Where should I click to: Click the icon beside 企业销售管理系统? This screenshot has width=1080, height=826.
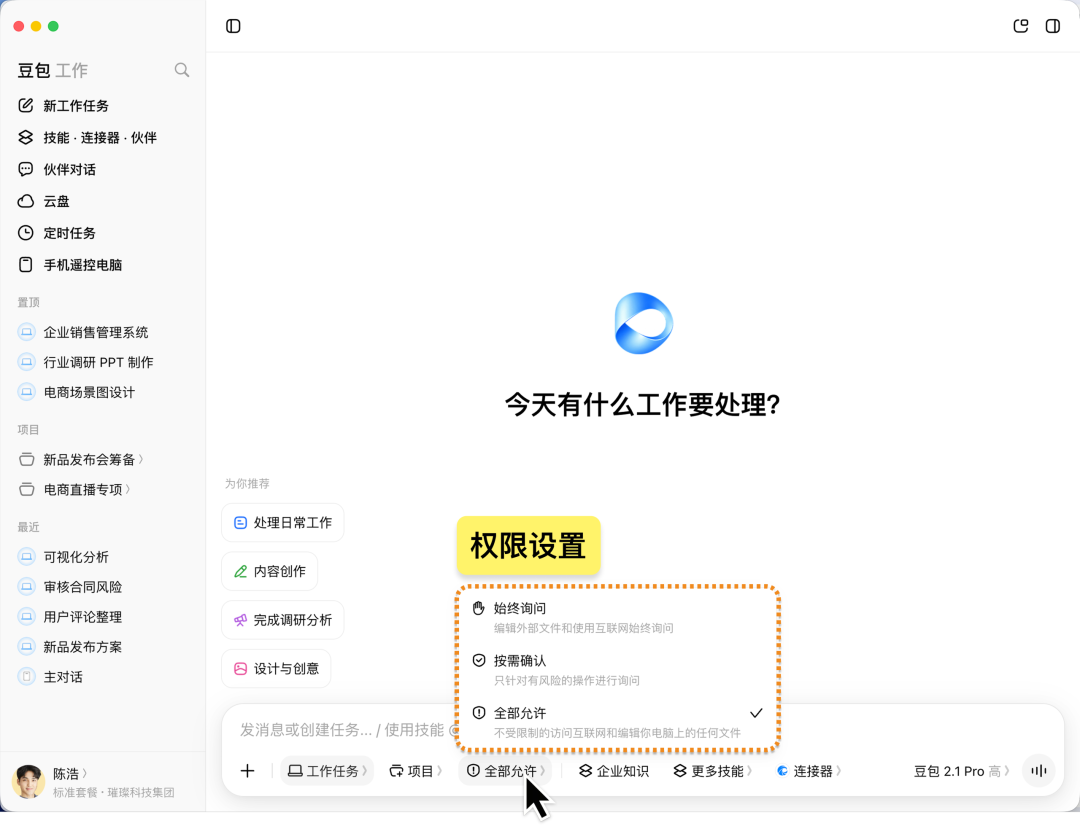tap(26, 332)
